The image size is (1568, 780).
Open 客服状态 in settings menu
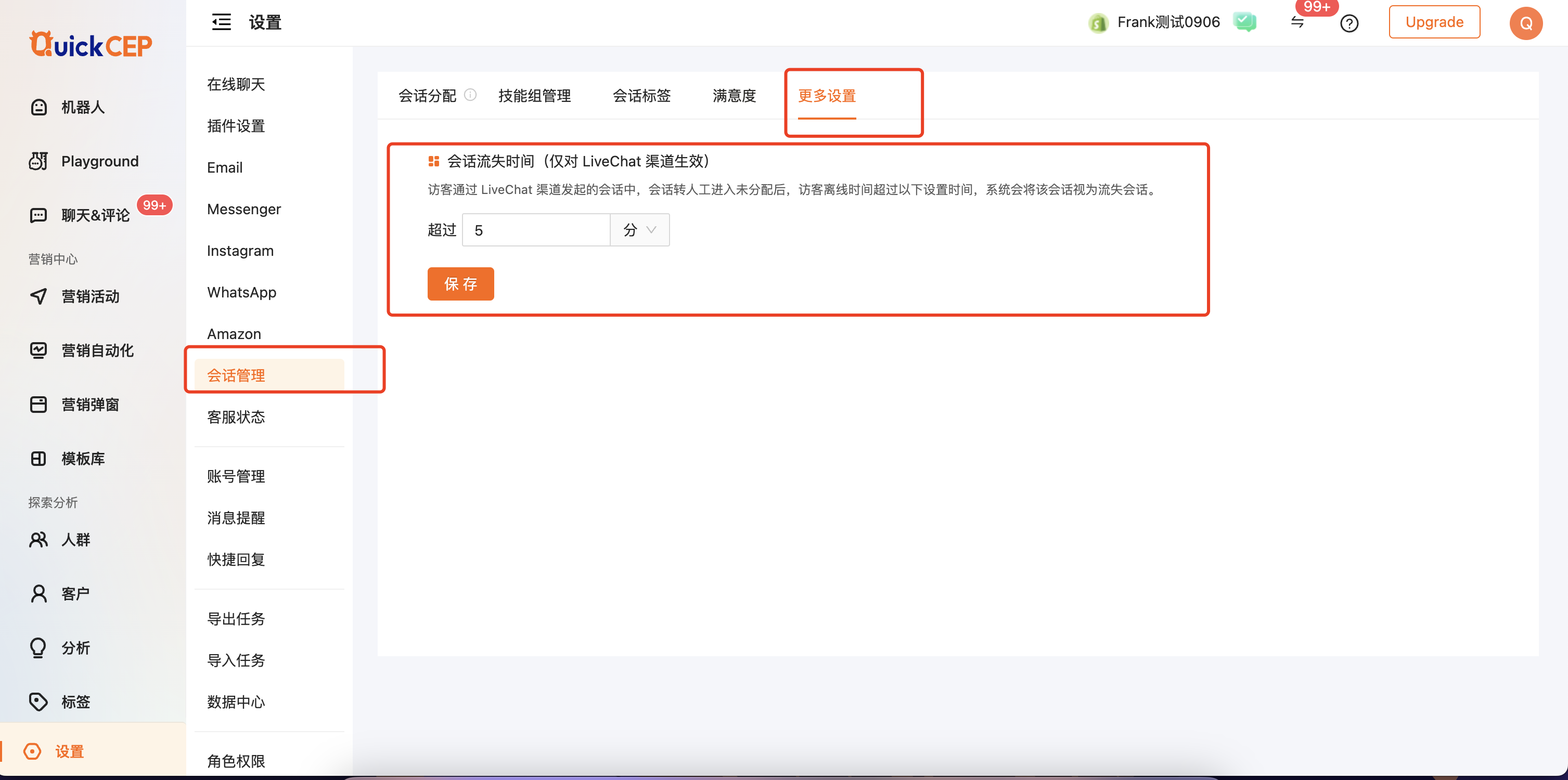pos(236,417)
